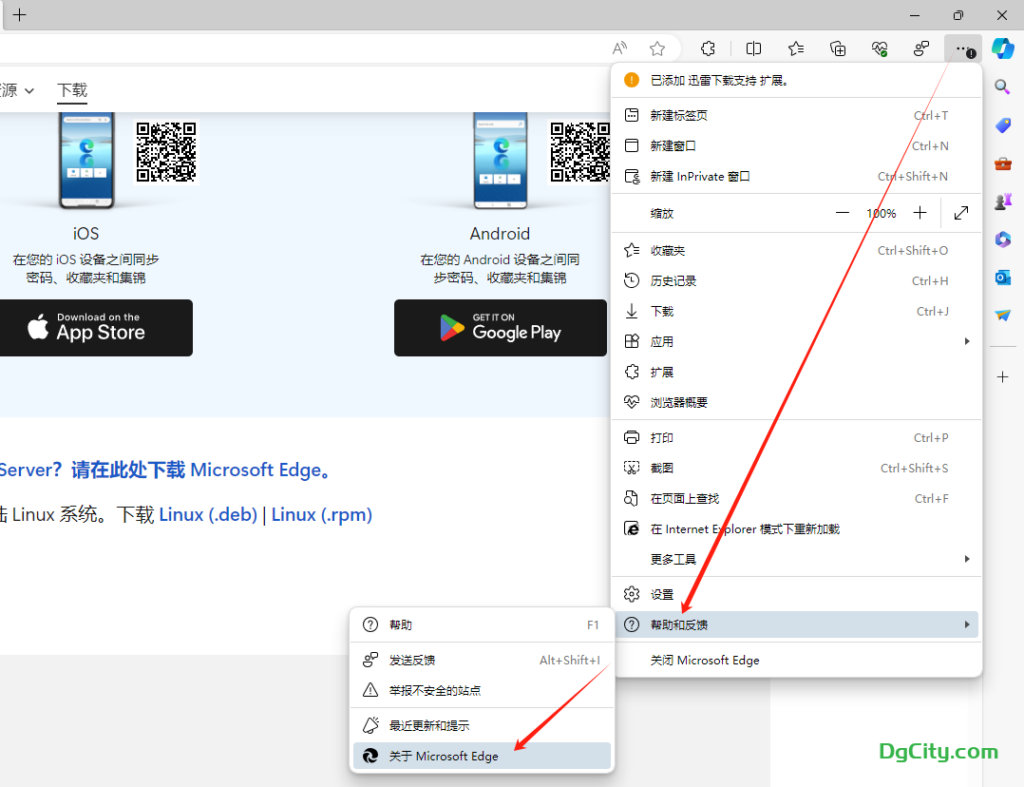Enter full screen via zoom row arrow icon
Image resolution: width=1024 pixels, height=787 pixels.
pos(961,213)
